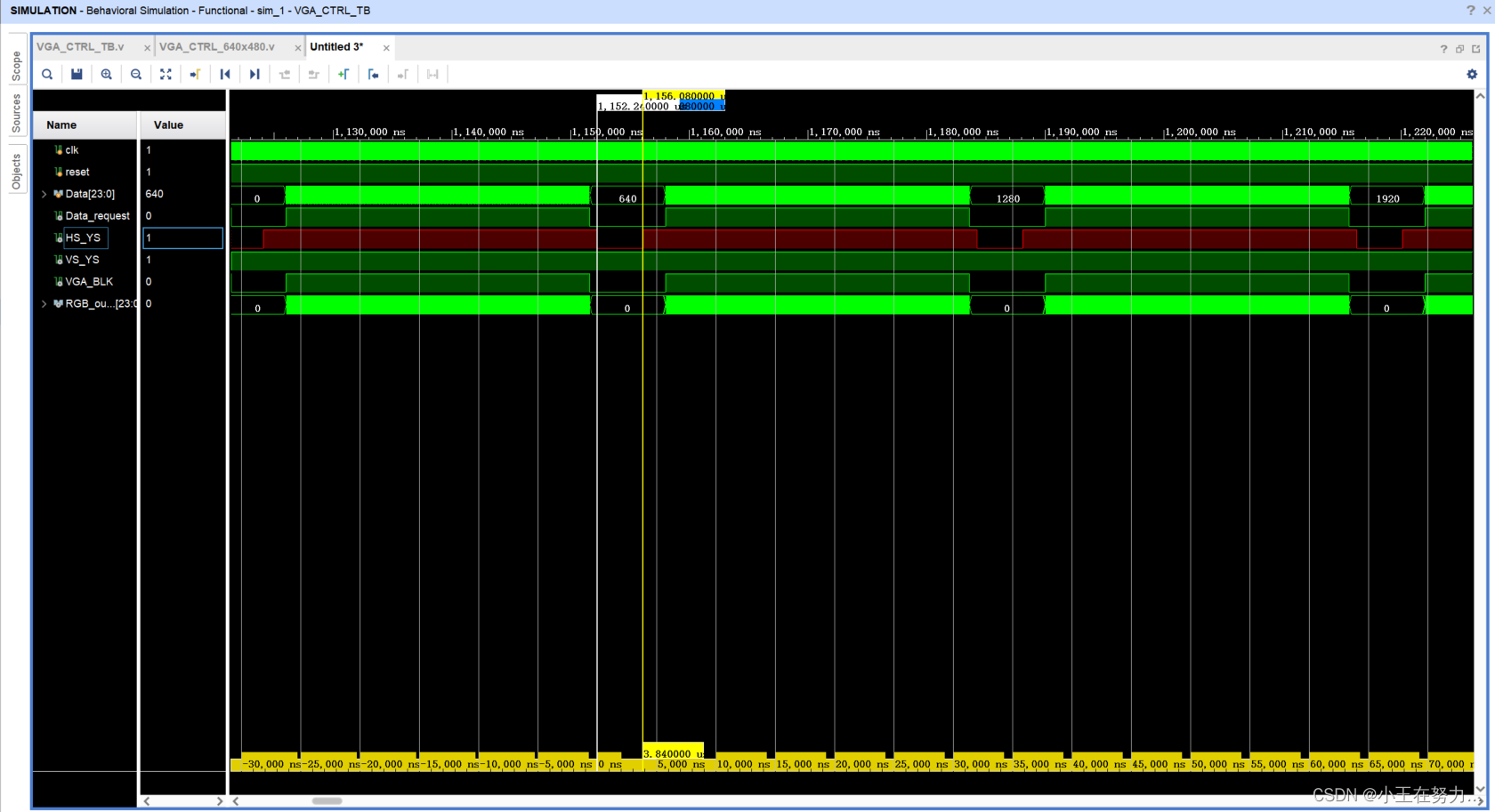Click the Swap cursors icon
This screenshot has height=812, width=1495.
click(x=432, y=75)
